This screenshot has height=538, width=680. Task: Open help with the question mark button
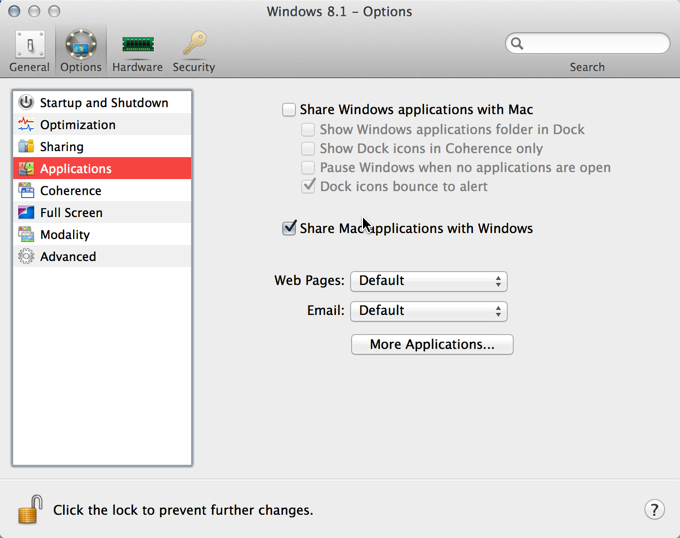[x=654, y=509]
